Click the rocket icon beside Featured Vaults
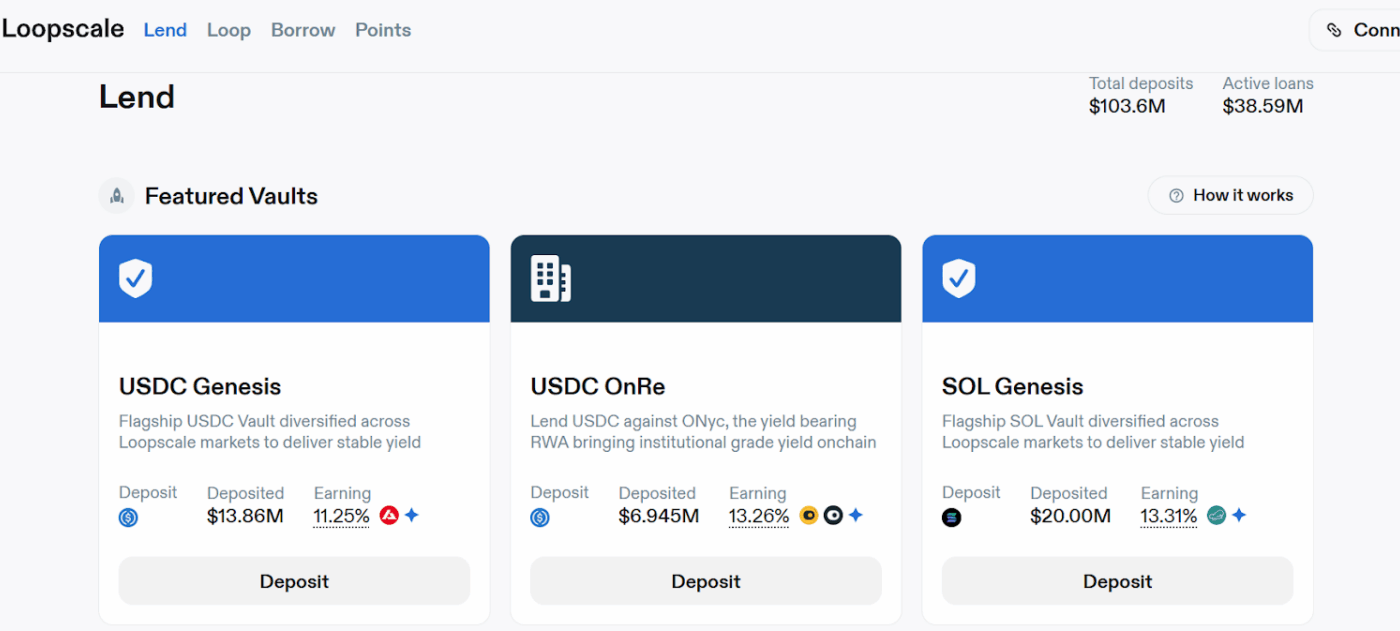The height and width of the screenshot is (631, 1400). (117, 196)
